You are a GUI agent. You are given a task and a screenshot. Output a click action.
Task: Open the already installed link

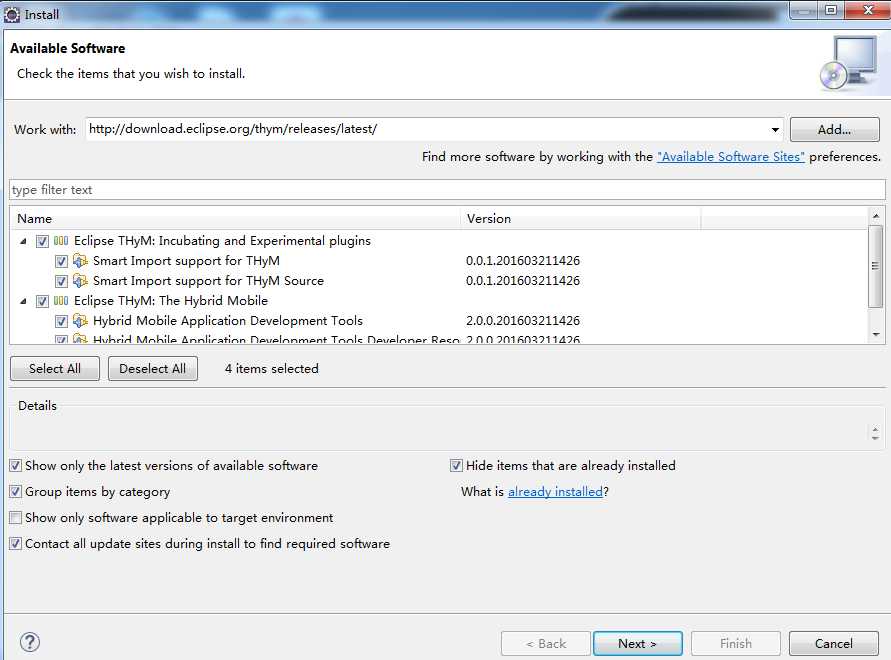click(x=555, y=492)
